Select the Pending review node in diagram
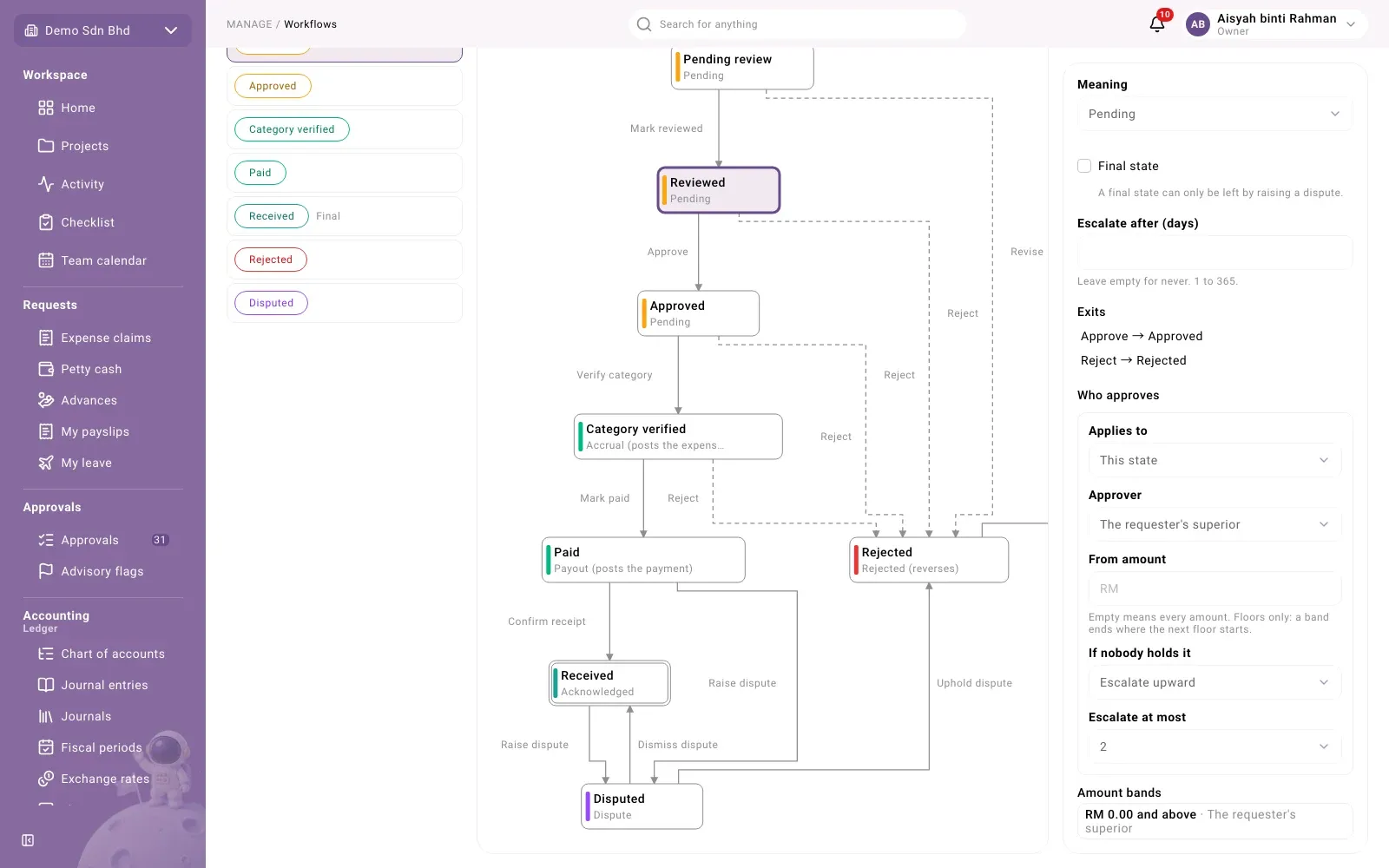 tap(742, 68)
